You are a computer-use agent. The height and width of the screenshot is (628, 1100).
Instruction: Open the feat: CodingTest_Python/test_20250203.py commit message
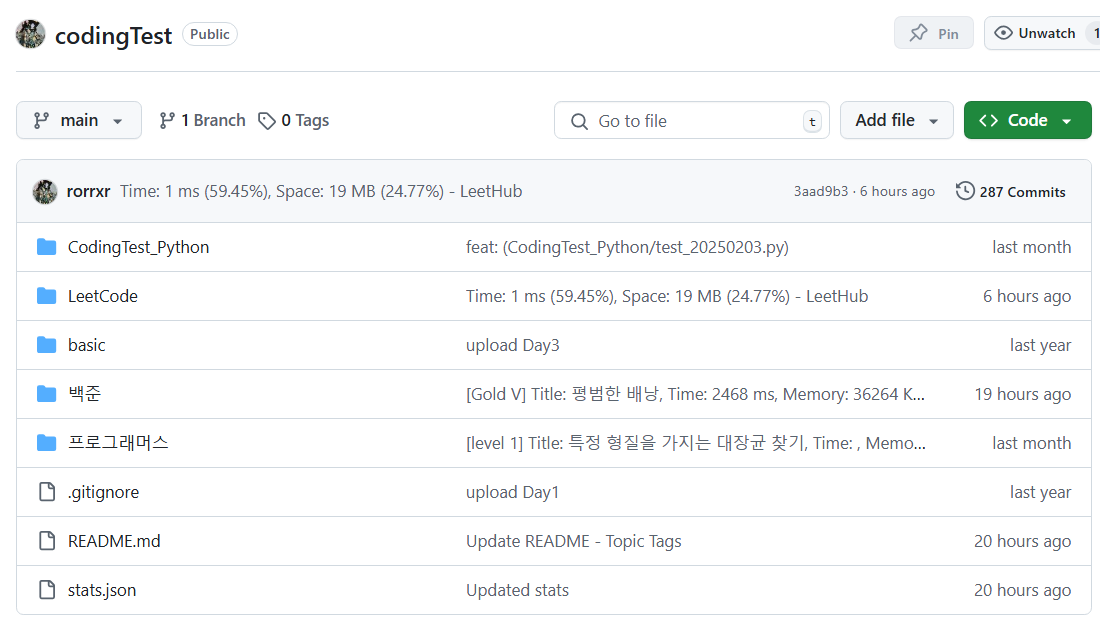tap(627, 247)
